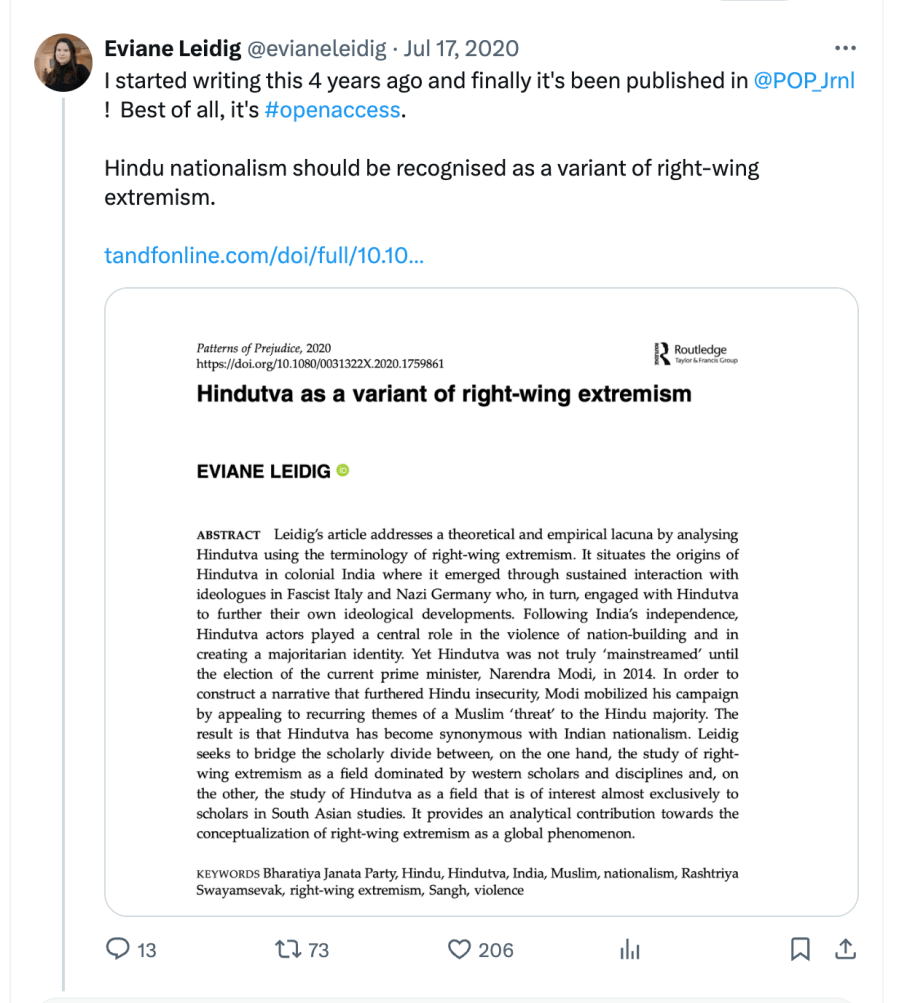Click the Jul 17, 2020 timestamp
This screenshot has width=899, height=1003.
461,48
